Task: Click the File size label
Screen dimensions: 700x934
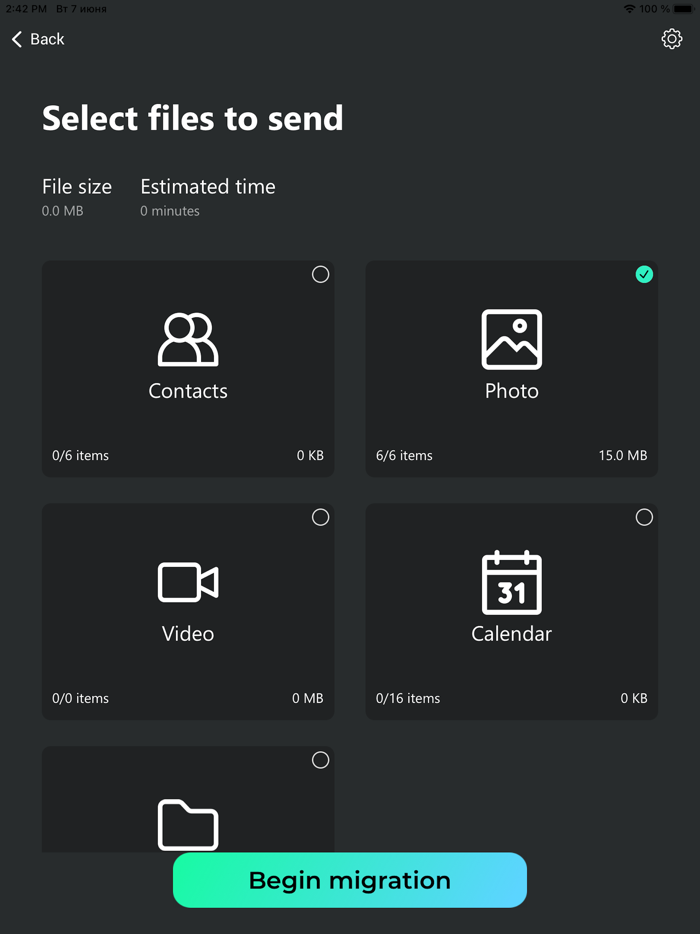Action: [x=77, y=187]
